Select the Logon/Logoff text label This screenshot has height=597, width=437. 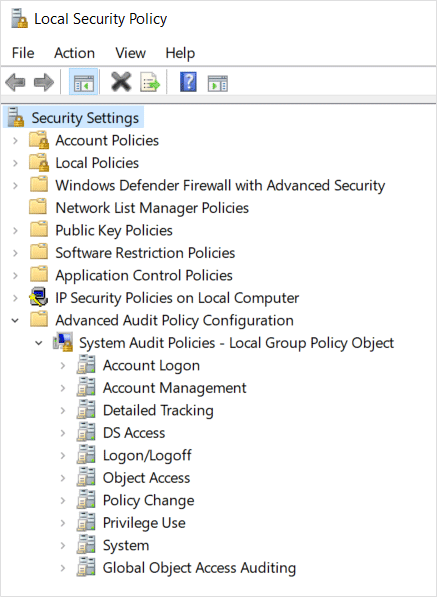147,455
